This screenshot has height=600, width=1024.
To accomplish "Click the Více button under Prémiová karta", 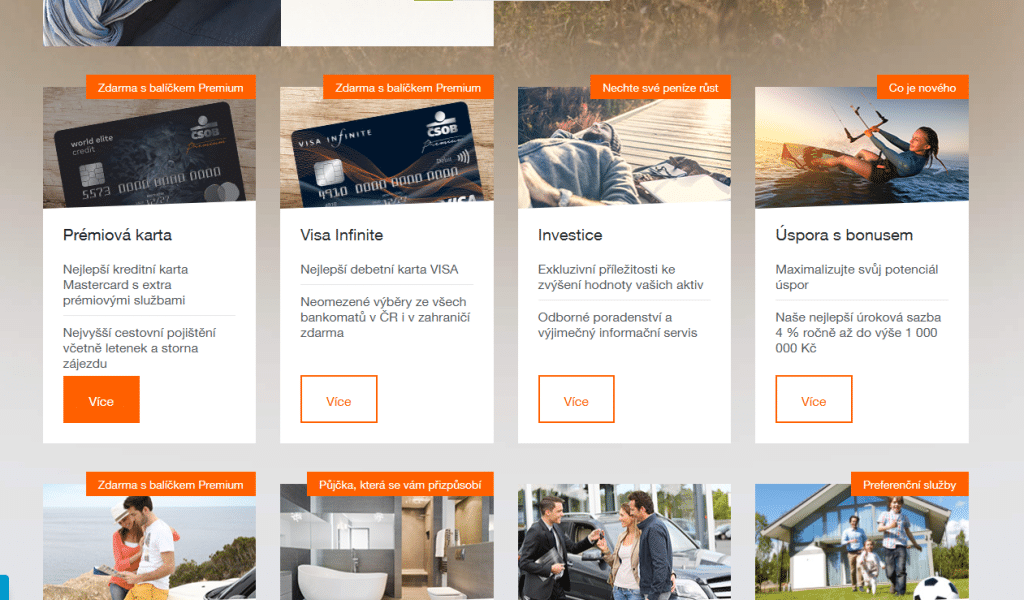I will point(101,399).
